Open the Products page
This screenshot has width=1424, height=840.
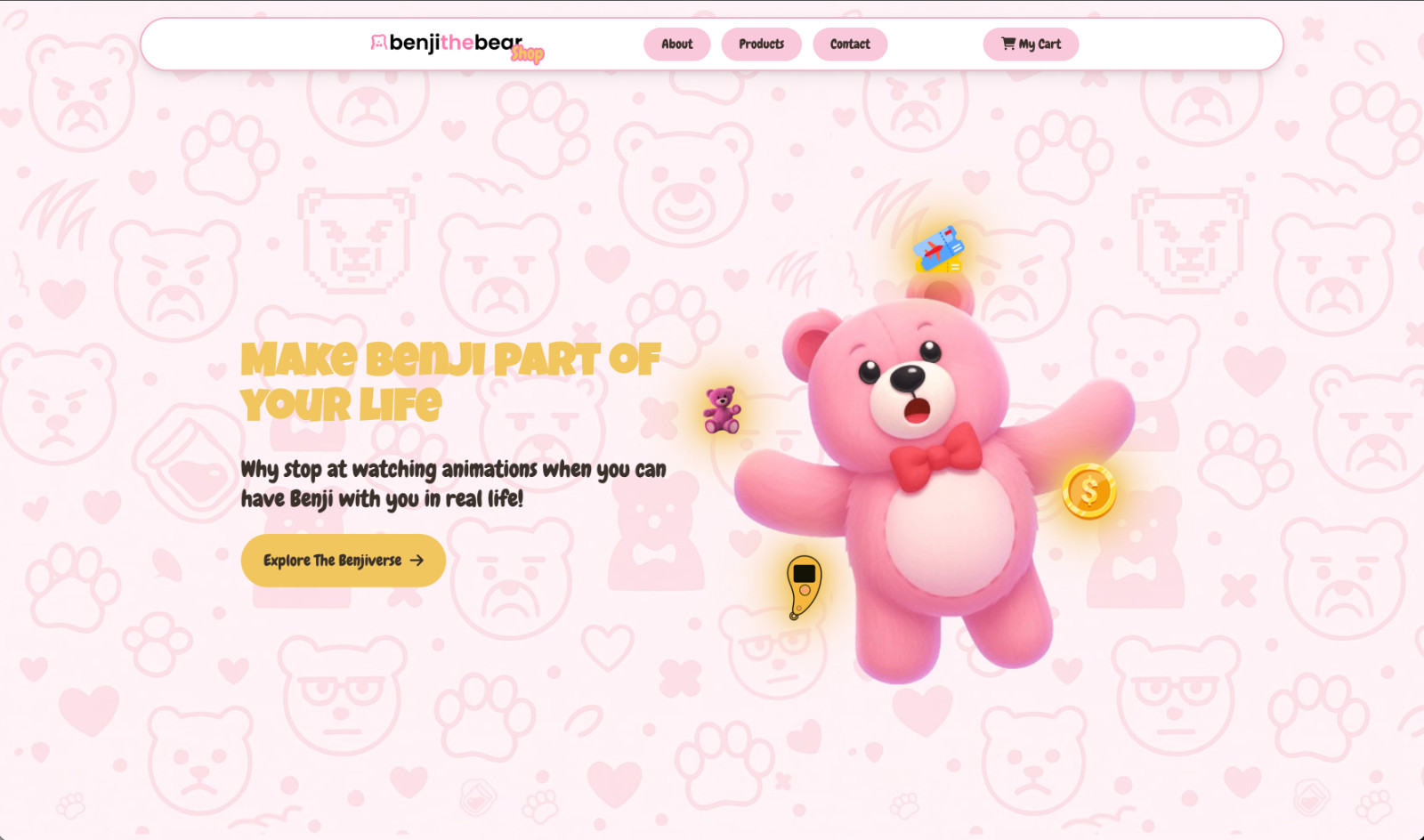point(761,44)
